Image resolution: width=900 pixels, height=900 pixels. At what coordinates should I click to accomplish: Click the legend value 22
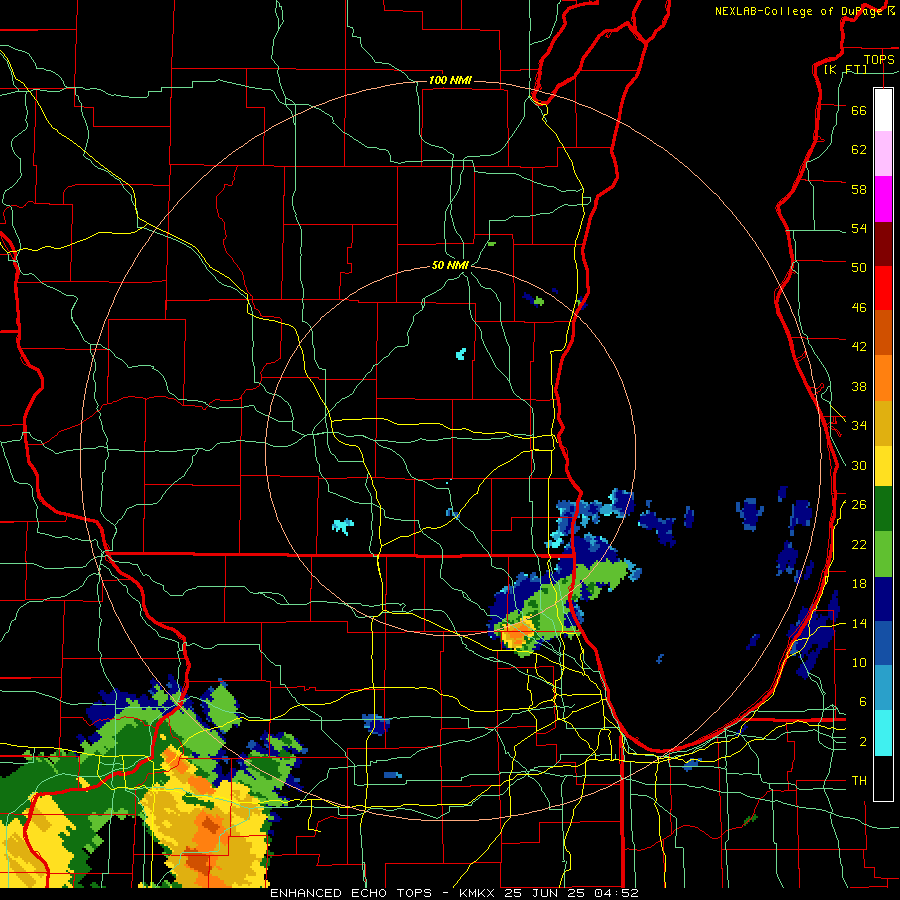[x=859, y=544]
